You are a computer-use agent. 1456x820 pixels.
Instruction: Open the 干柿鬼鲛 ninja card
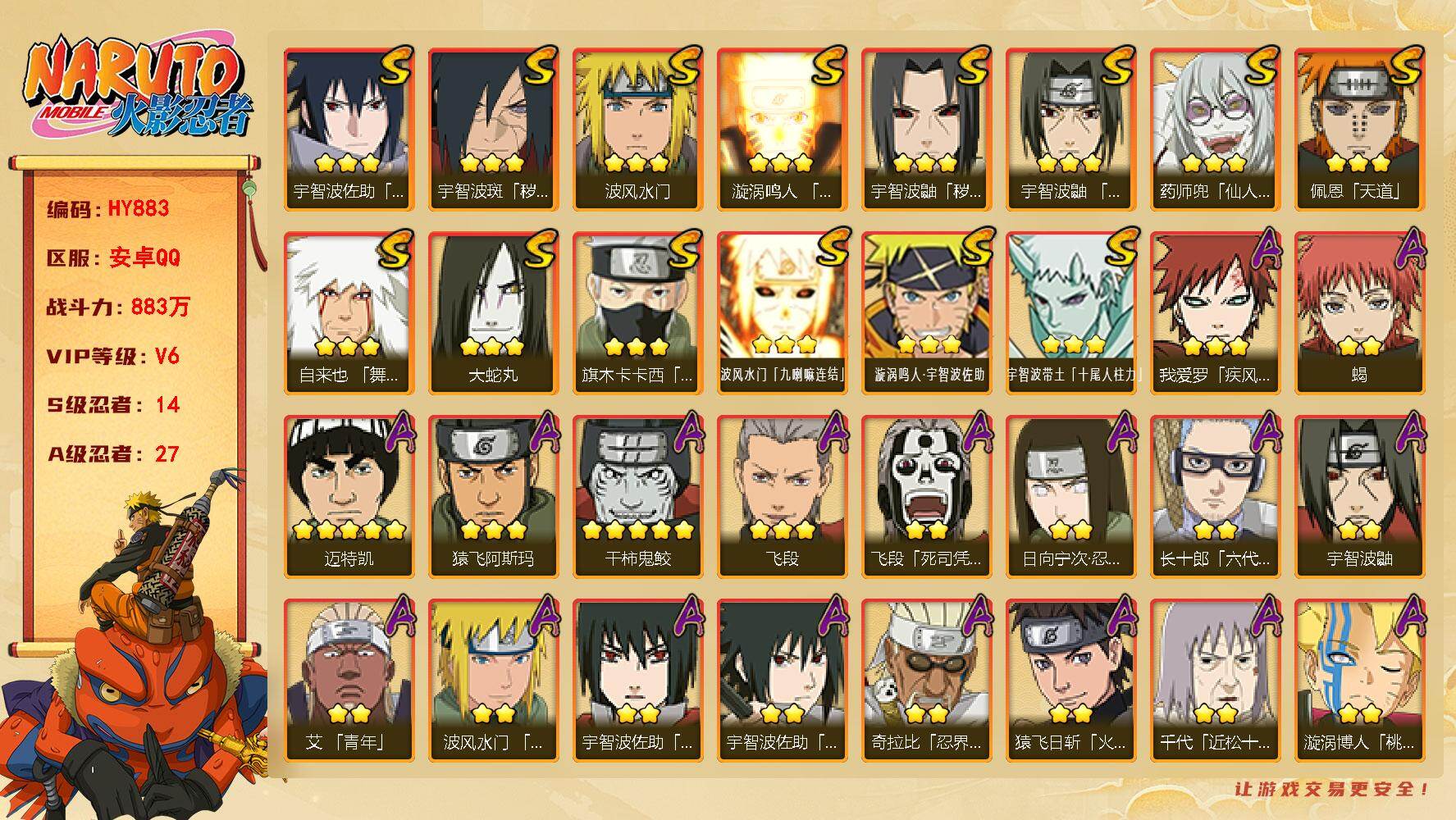point(637,496)
